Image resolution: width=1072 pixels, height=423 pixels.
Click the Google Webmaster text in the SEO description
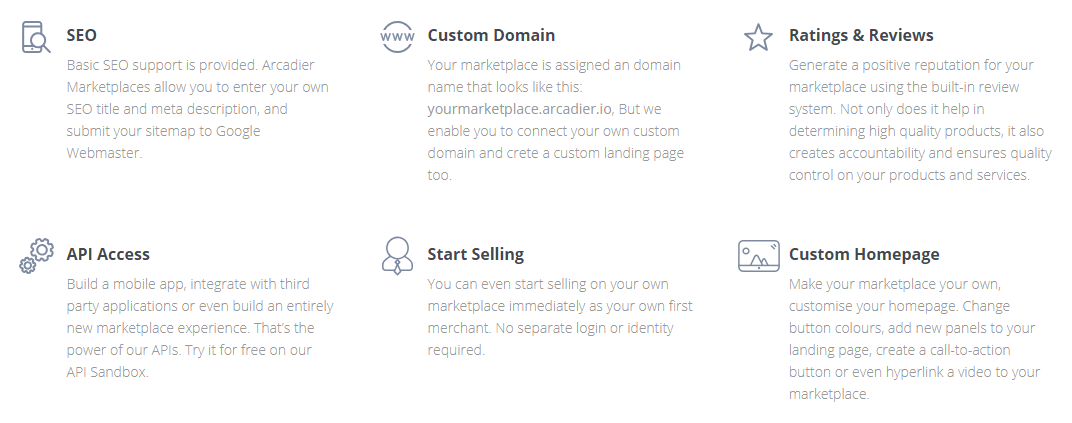click(163, 141)
